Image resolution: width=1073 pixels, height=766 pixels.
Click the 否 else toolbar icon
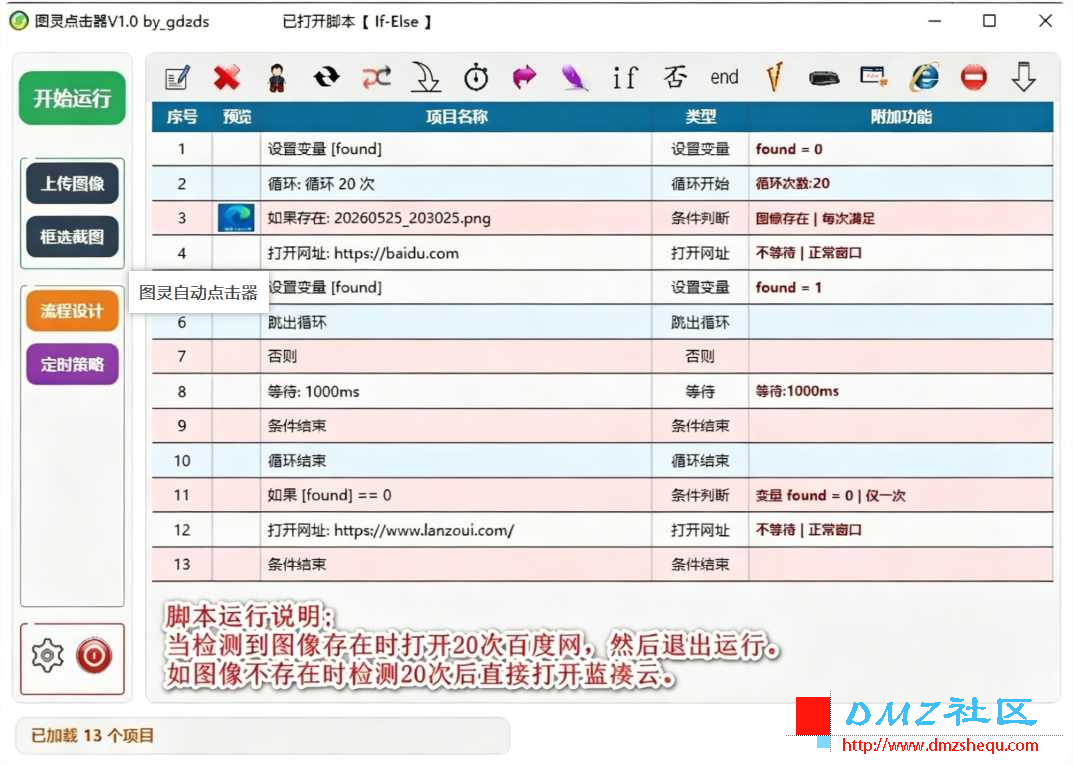(x=675, y=77)
